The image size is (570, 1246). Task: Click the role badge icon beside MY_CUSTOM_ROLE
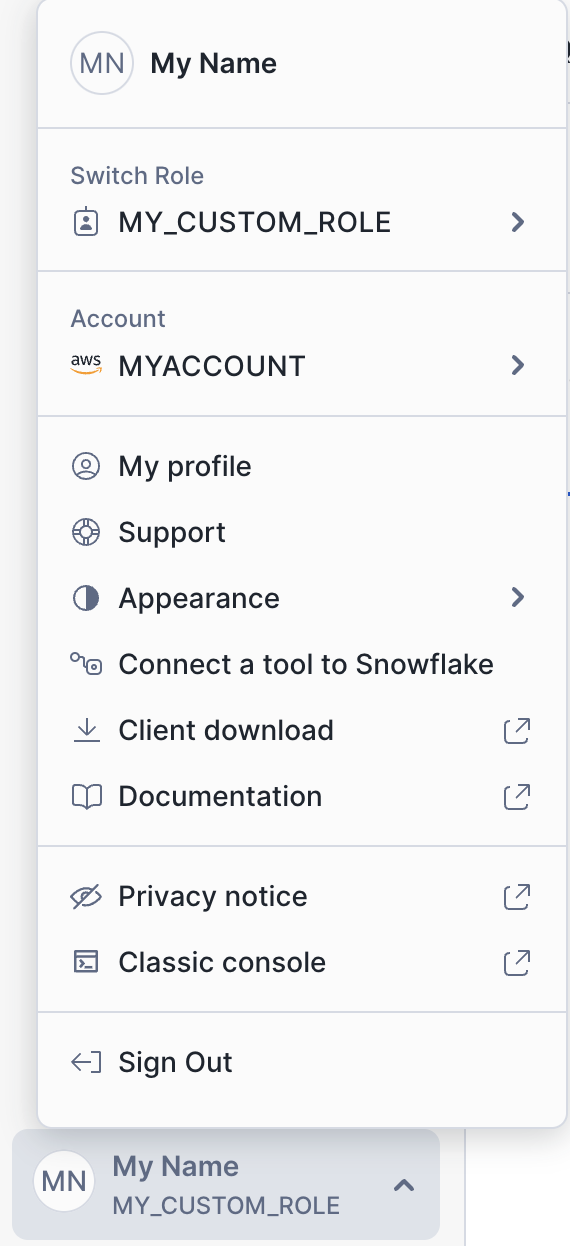coord(87,222)
